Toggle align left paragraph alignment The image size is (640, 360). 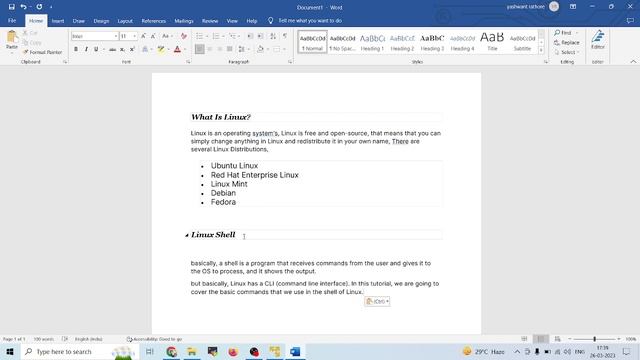[x=200, y=49]
